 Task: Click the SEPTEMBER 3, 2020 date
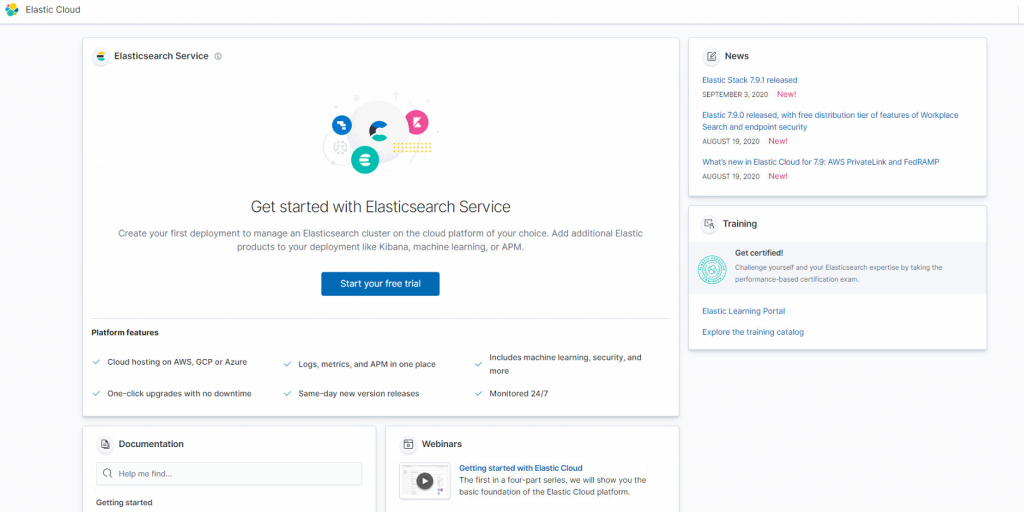(735, 95)
